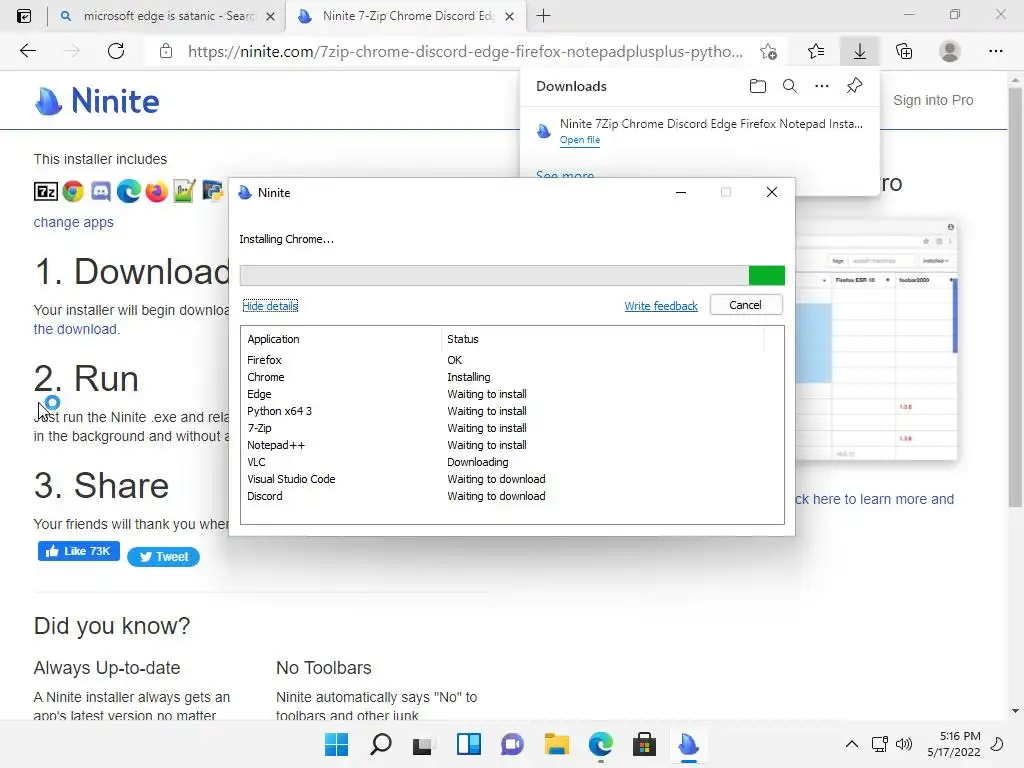Add this page to favorites (star plus)

click(769, 51)
